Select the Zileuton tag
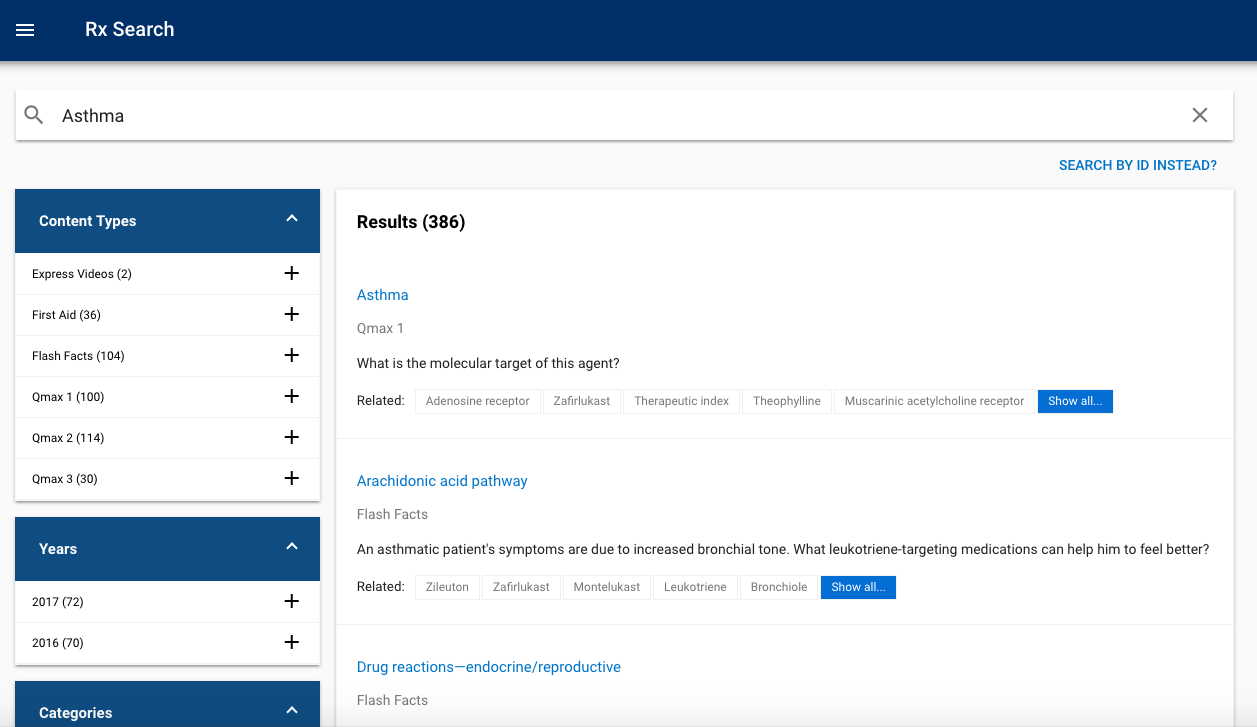 (447, 587)
